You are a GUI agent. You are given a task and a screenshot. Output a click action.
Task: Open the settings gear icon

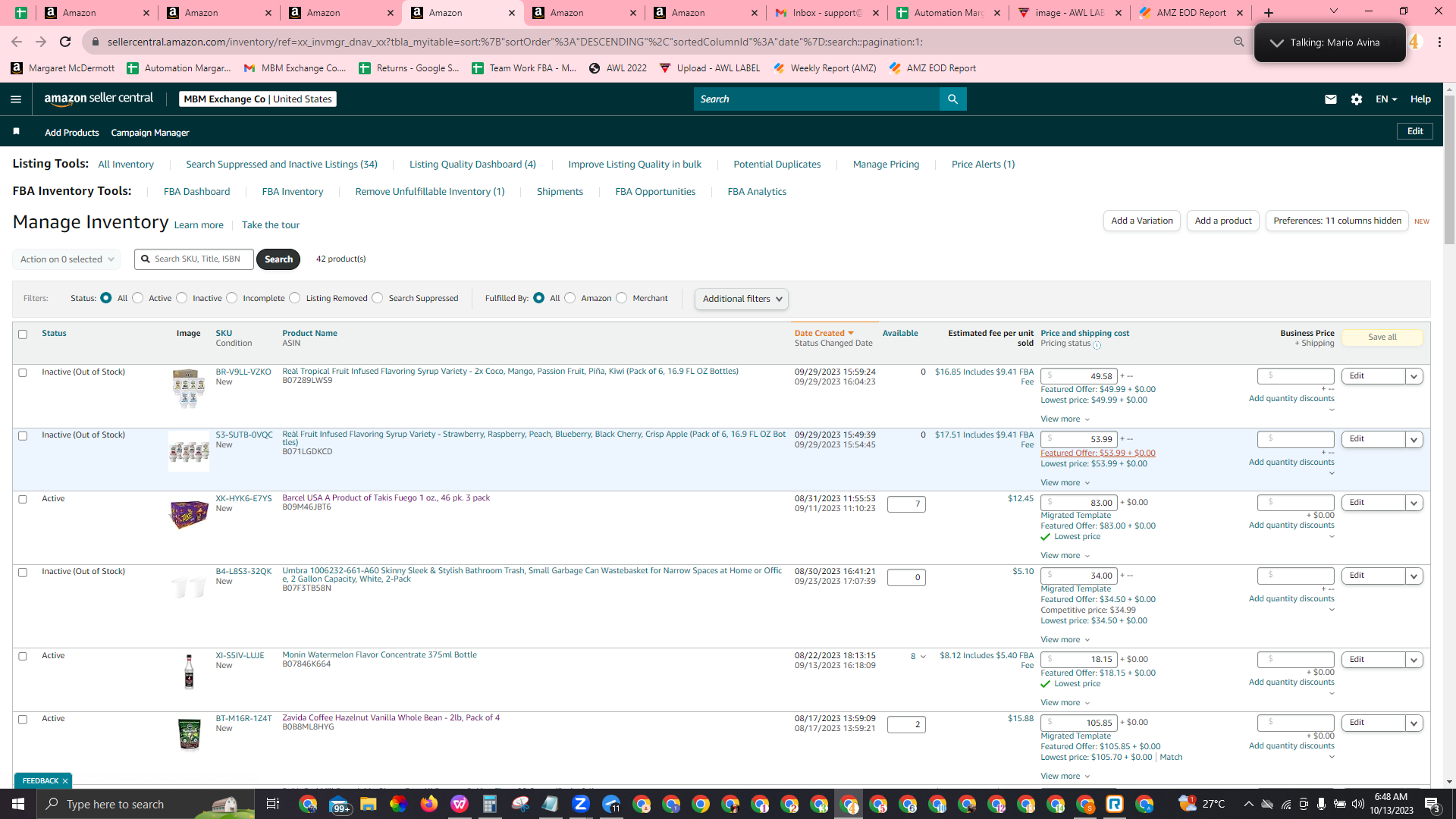pos(1357,99)
